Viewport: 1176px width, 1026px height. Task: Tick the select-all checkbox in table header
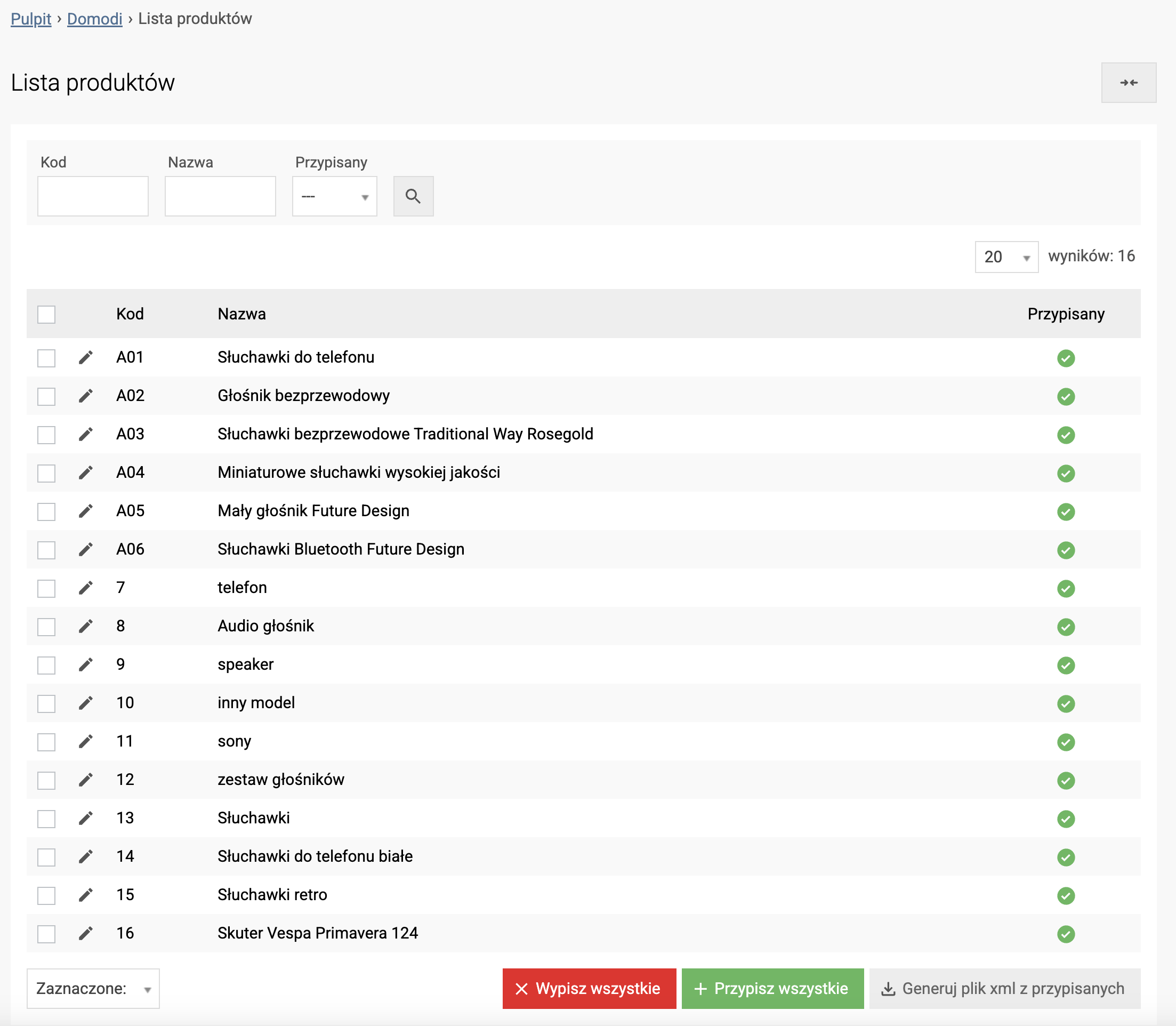[46, 314]
